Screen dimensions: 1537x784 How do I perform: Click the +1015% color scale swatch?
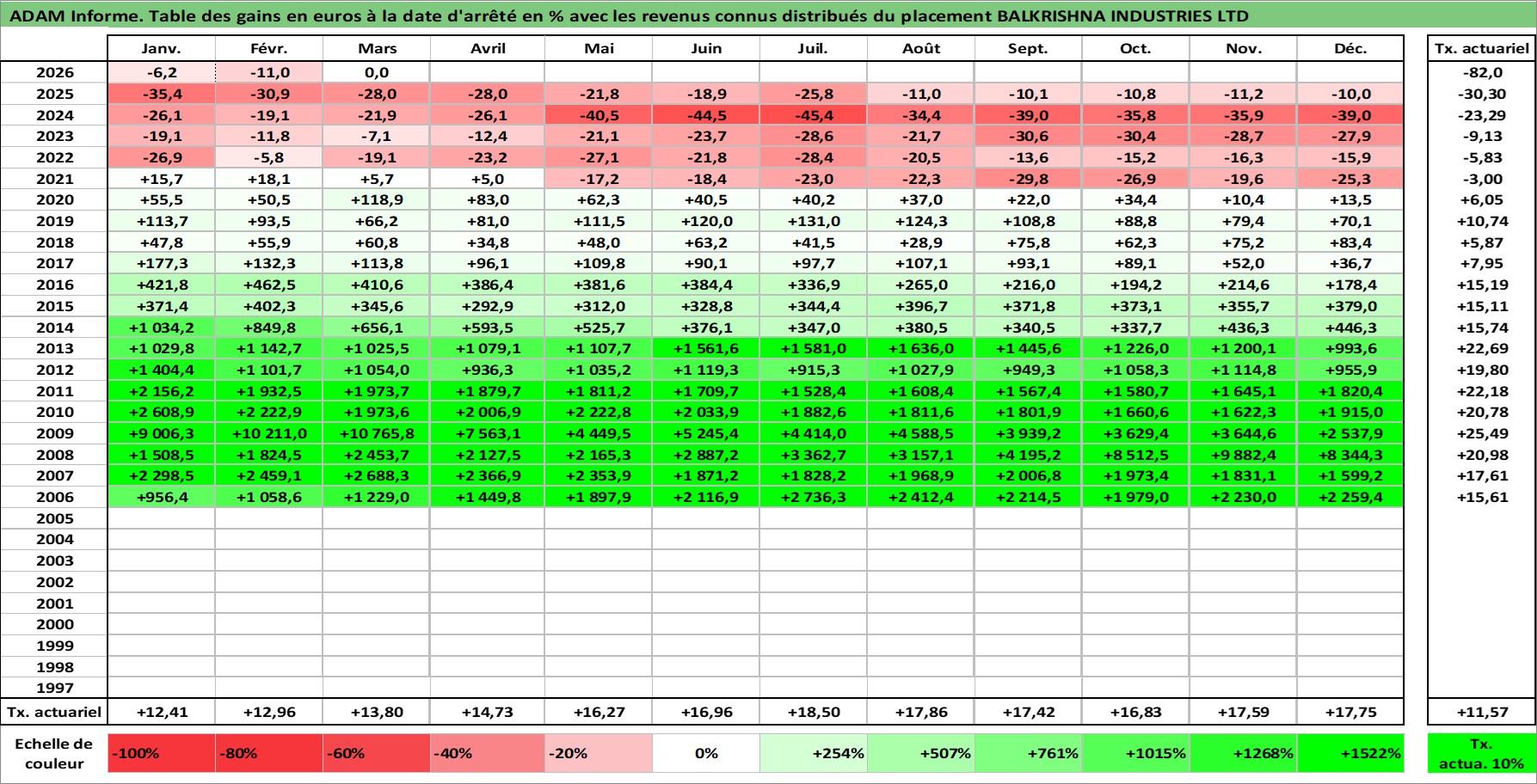[x=1136, y=753]
